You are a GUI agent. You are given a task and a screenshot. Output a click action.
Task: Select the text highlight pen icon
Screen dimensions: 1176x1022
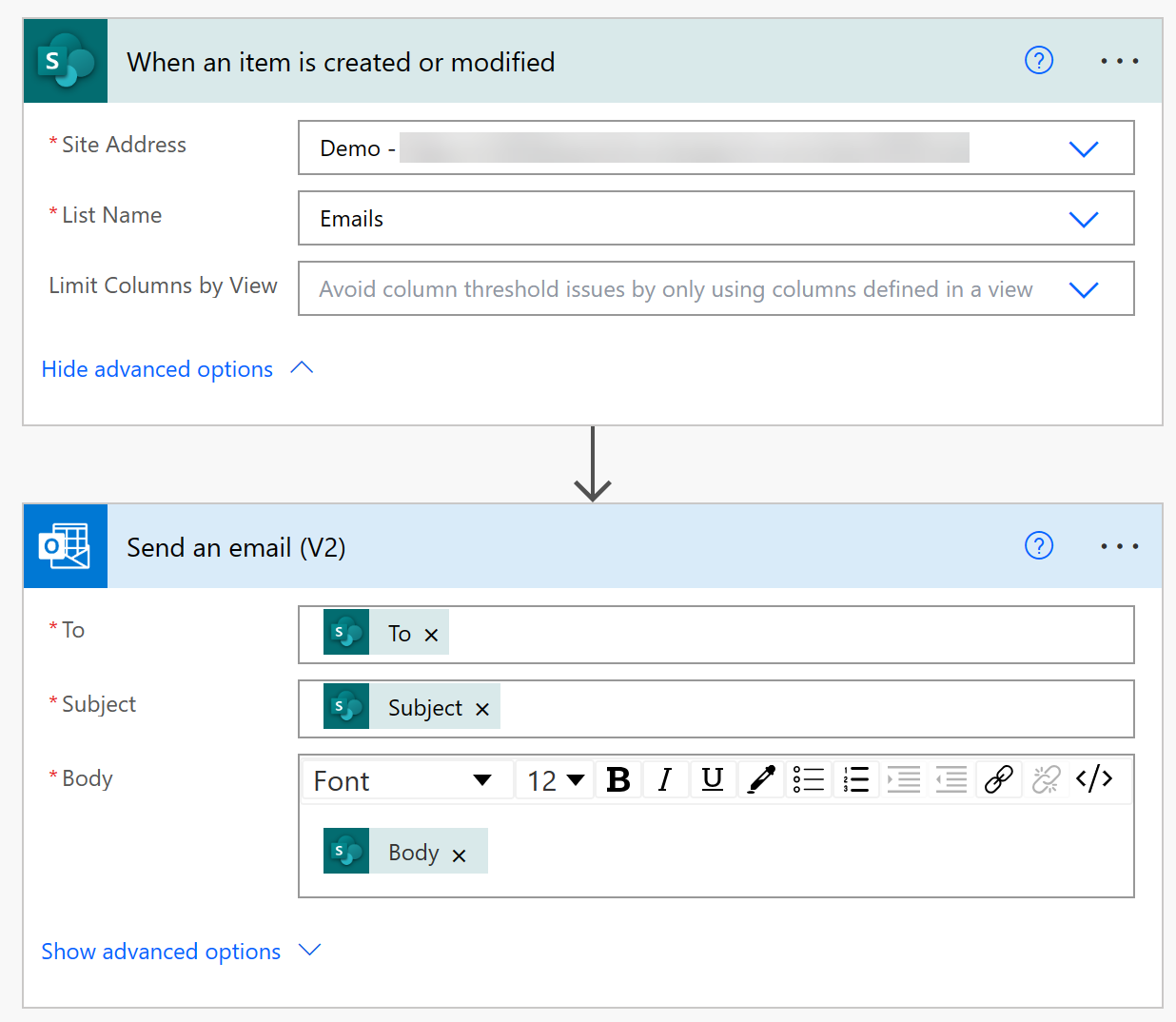[x=760, y=779]
